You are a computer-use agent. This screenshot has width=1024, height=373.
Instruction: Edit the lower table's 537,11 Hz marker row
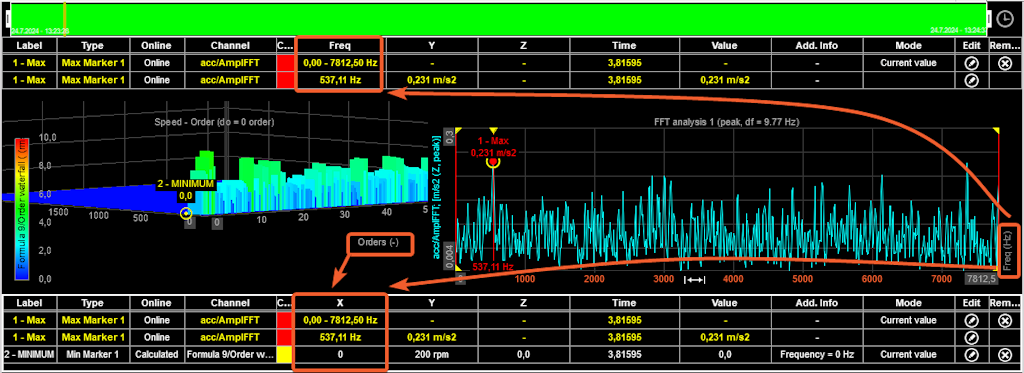pyautogui.click(x=972, y=338)
